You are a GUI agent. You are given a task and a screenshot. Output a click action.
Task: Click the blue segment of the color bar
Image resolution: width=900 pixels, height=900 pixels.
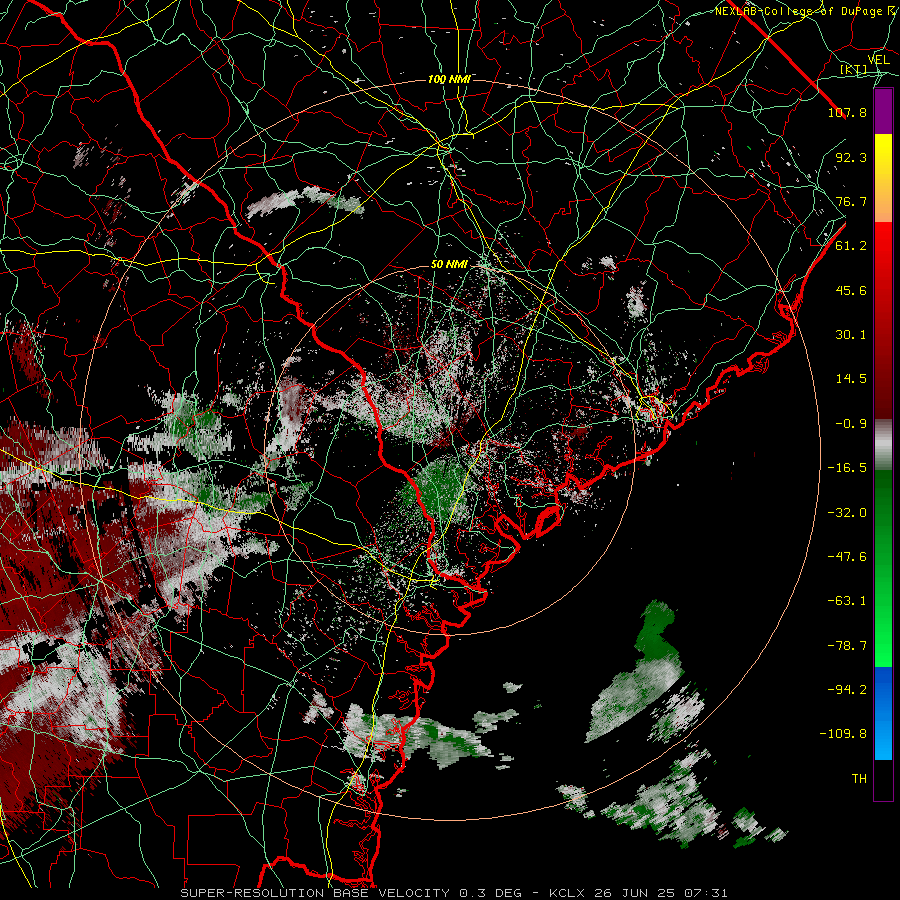[x=883, y=713]
